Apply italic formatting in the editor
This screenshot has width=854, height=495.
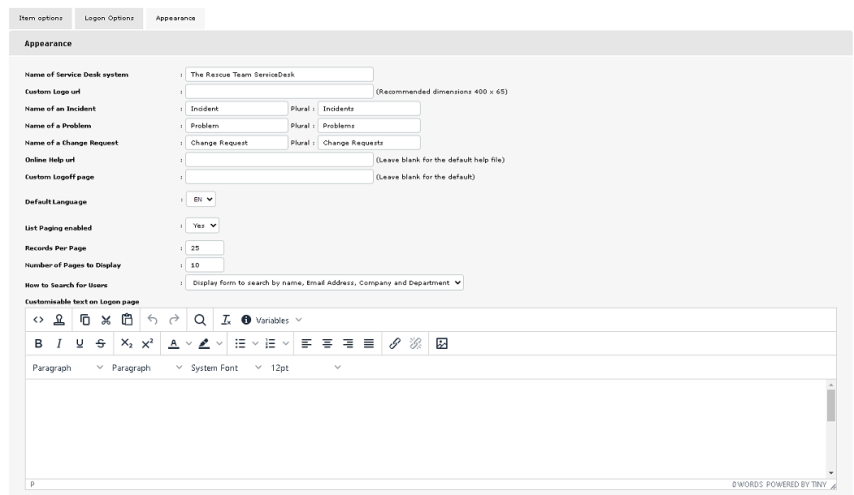tap(58, 344)
